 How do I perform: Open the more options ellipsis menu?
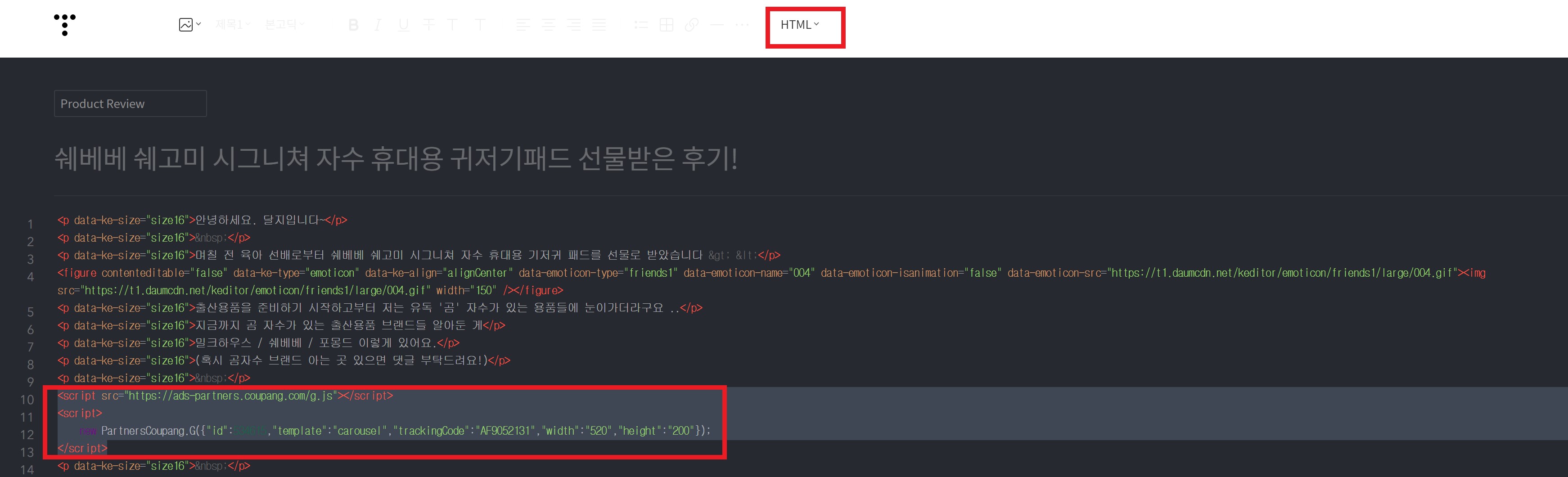(x=742, y=25)
